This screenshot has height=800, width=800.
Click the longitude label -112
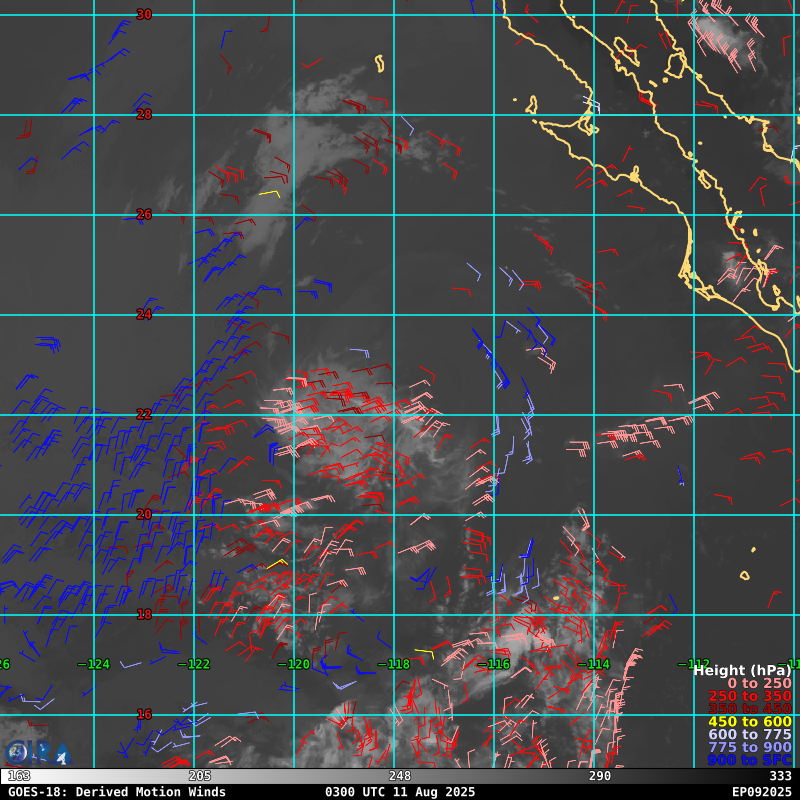694,664
